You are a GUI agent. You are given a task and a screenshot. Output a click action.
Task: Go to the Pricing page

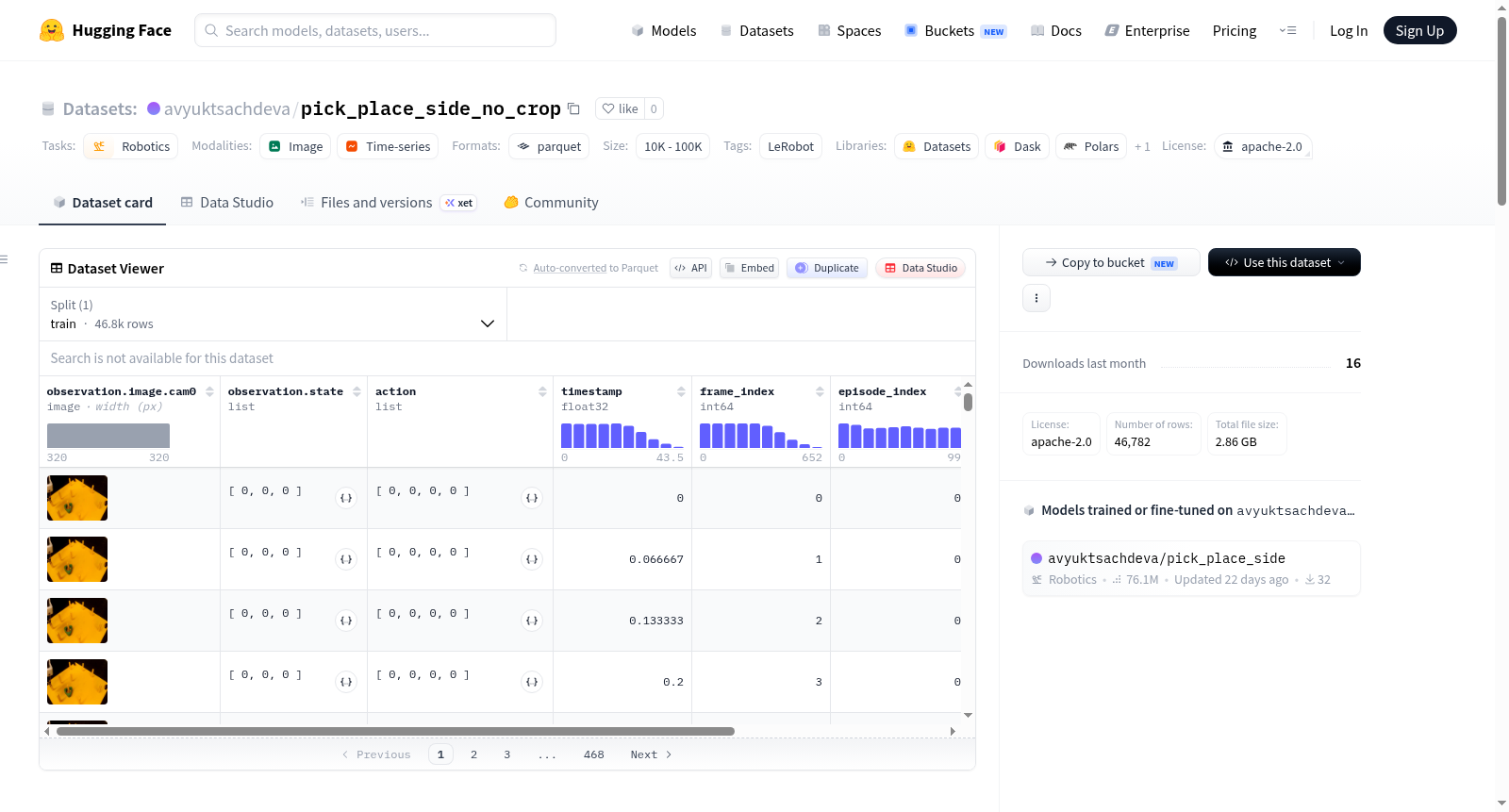[1234, 30]
